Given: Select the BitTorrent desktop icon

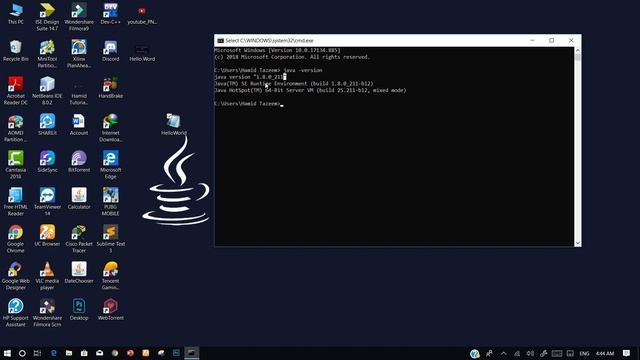Looking at the screenshot, I should coord(79,161).
